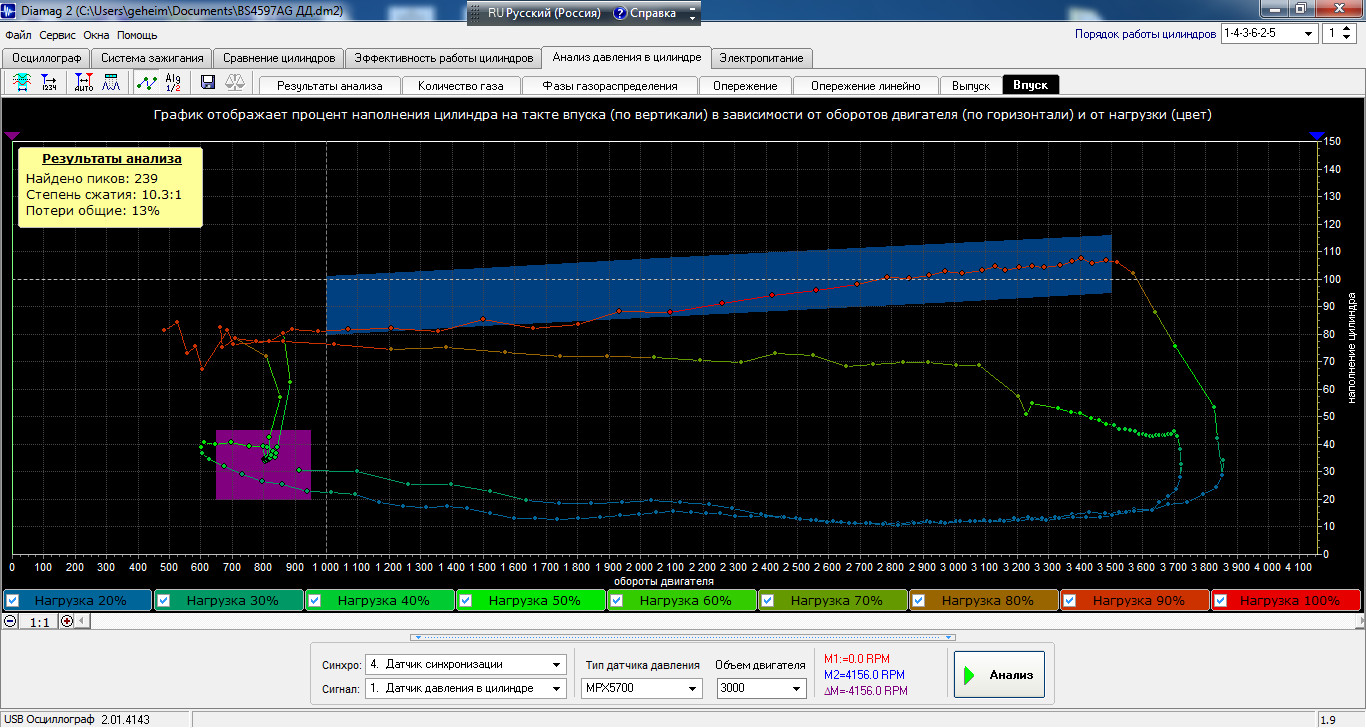The height and width of the screenshot is (728, 1366).
Task: Toggle the Нагрузка 40% checkbox
Action: point(315,601)
